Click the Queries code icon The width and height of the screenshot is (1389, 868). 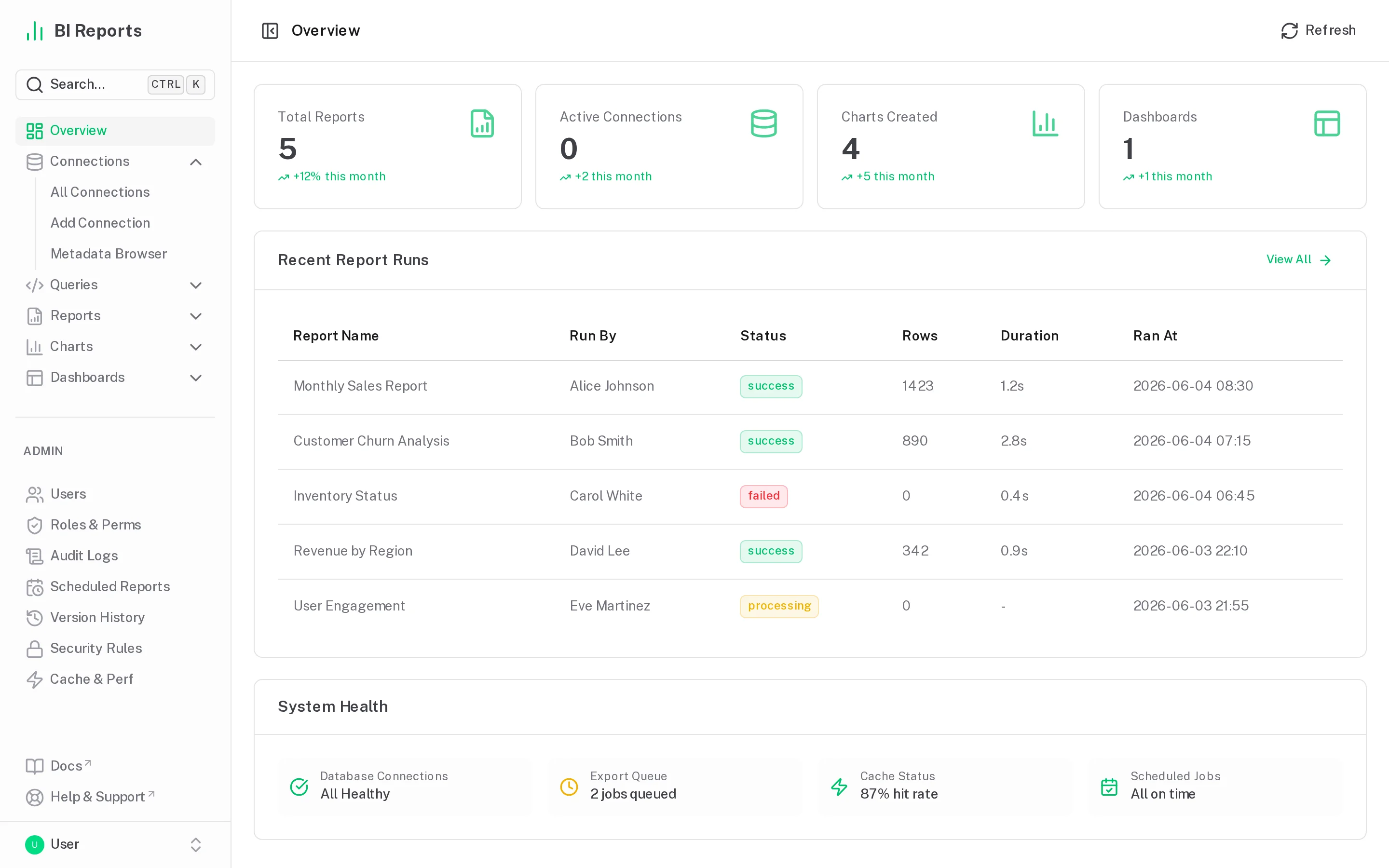click(34, 285)
